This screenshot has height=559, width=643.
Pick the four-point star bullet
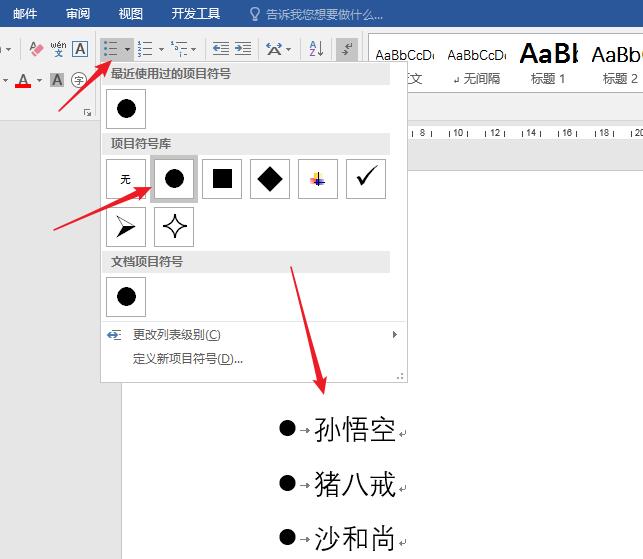tap(174, 228)
